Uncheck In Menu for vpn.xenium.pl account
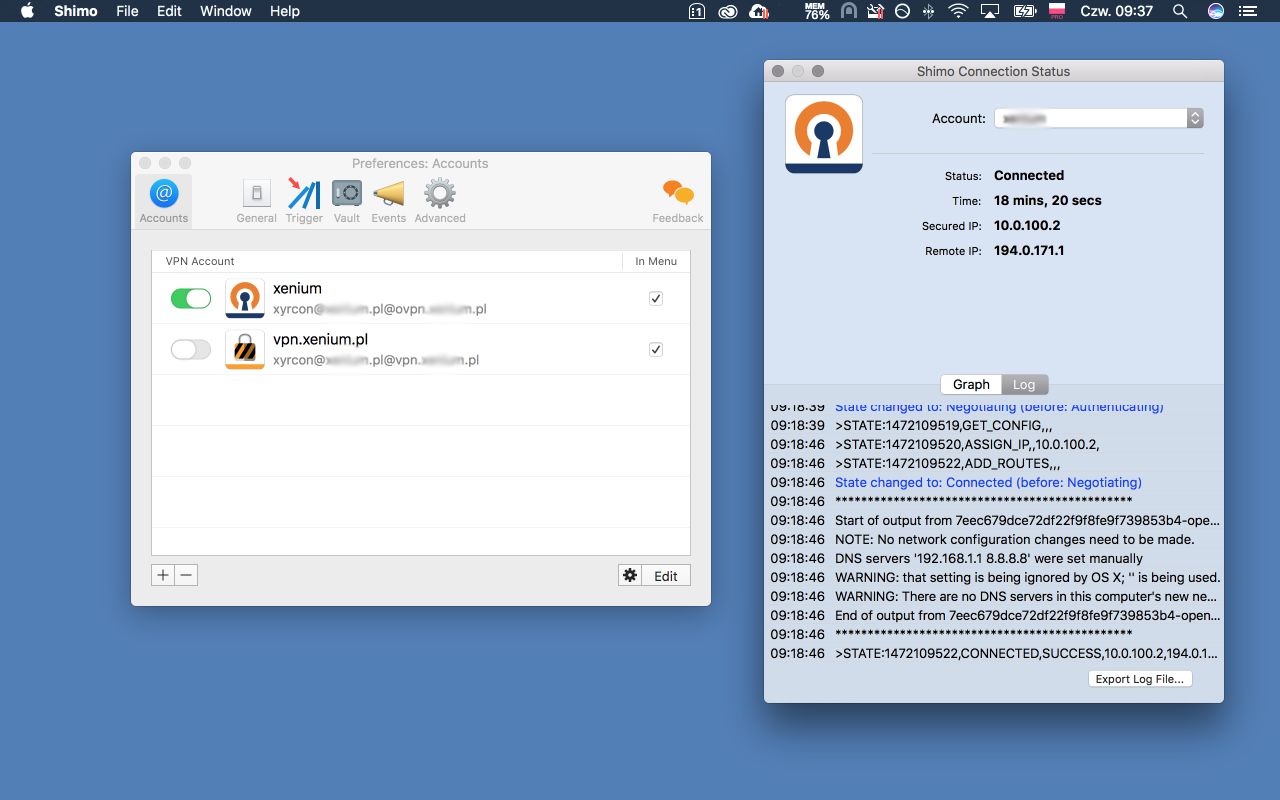Viewport: 1280px width, 800px height. click(x=656, y=349)
